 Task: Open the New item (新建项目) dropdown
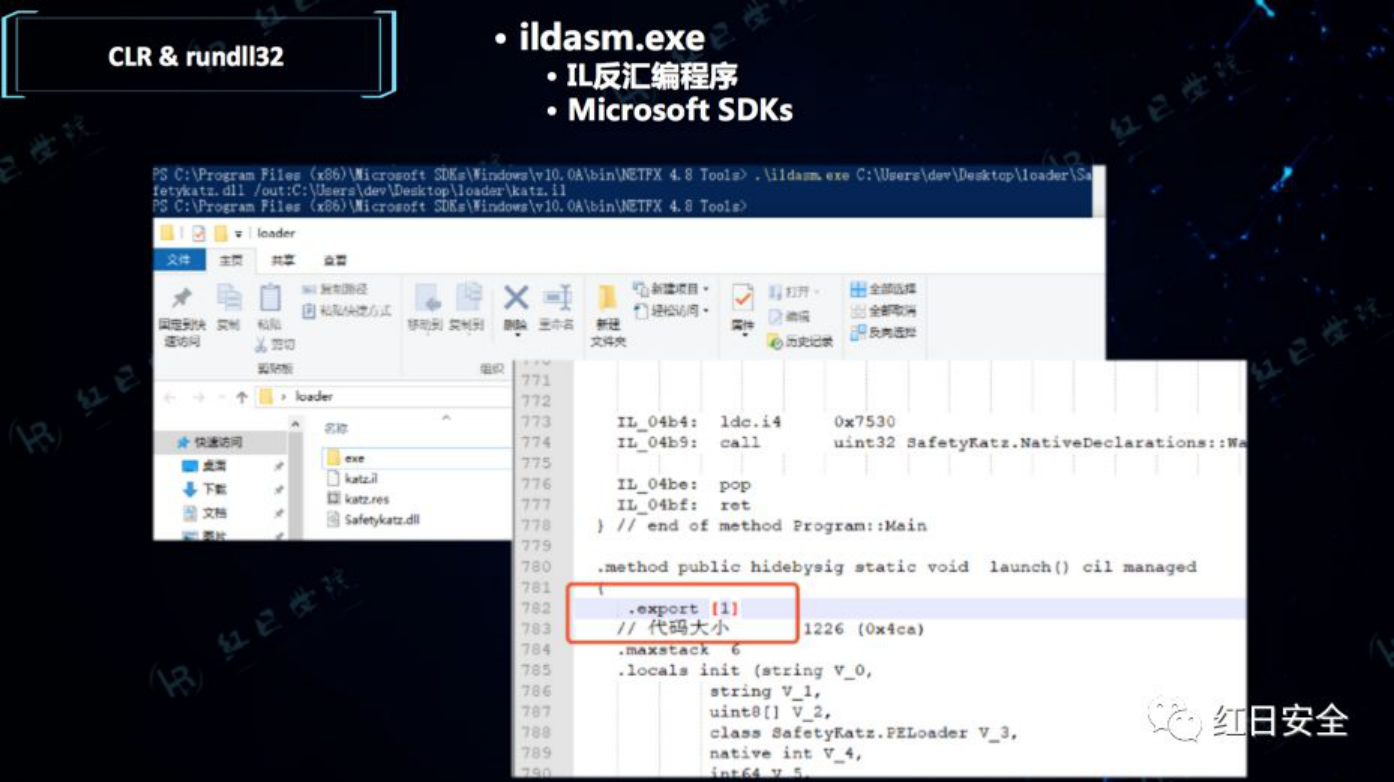coord(671,289)
